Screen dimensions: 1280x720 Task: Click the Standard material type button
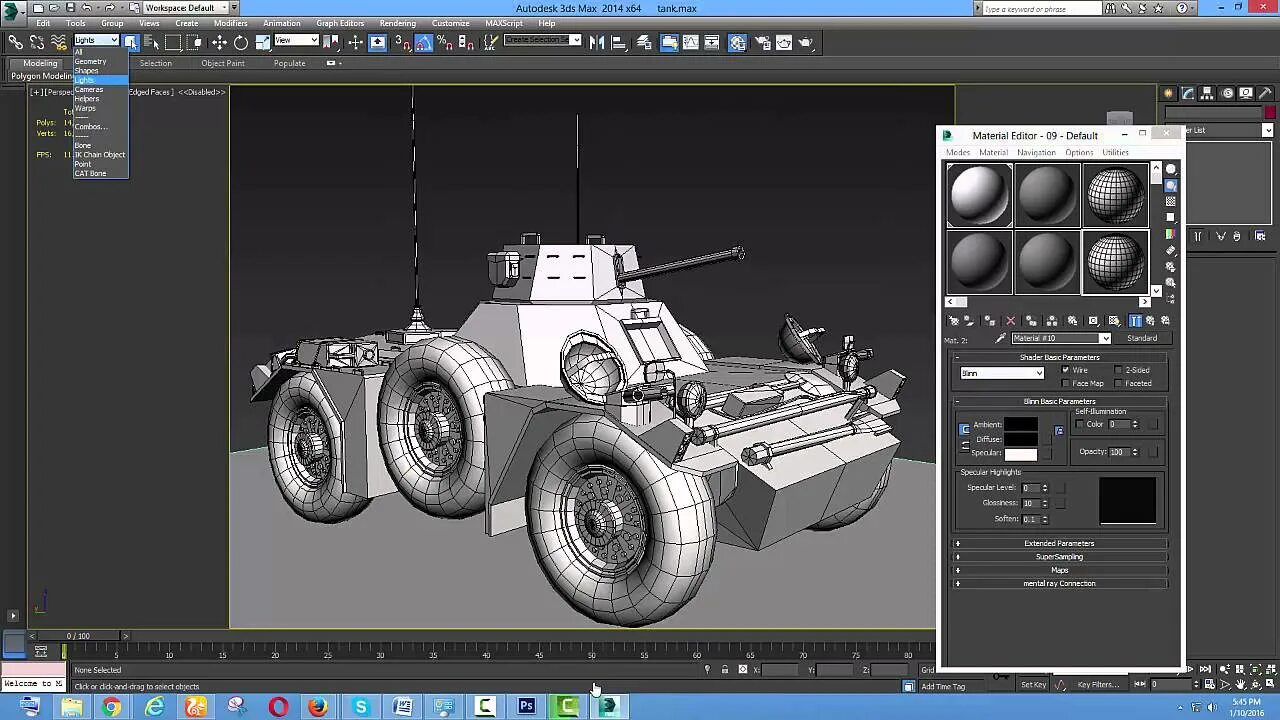pyautogui.click(x=1142, y=339)
